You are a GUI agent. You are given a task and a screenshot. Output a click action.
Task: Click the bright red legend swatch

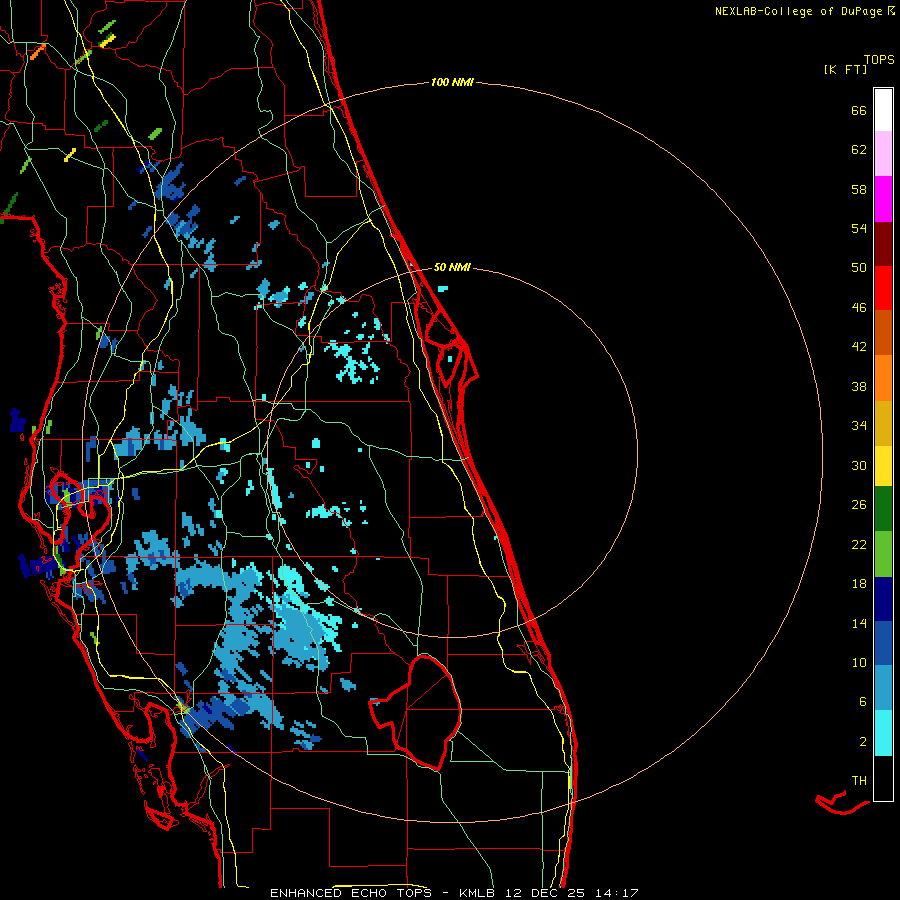pyautogui.click(x=883, y=288)
